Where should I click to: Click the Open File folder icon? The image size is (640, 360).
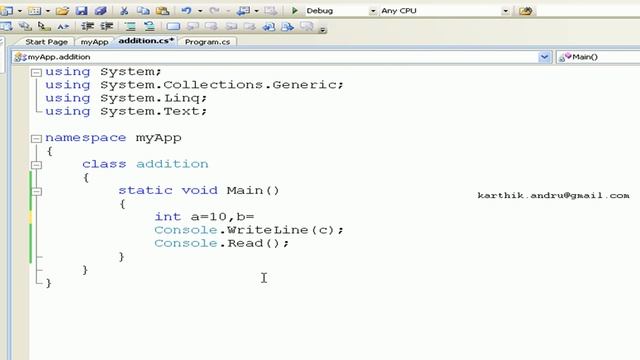62,11
